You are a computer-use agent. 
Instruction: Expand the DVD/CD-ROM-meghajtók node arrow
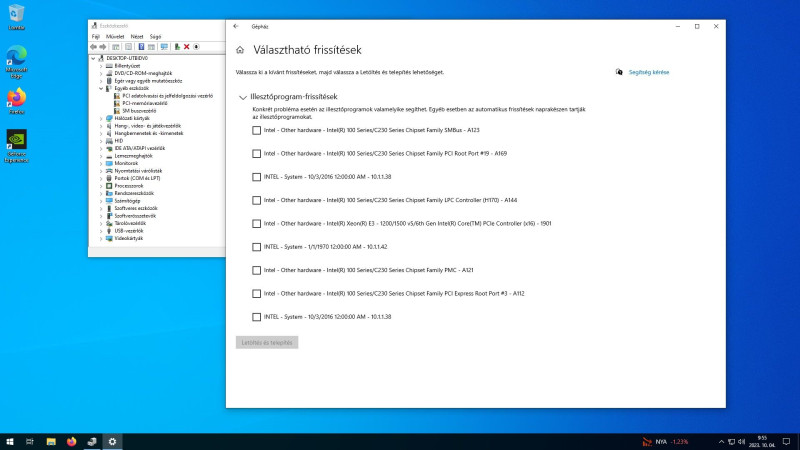(x=101, y=73)
